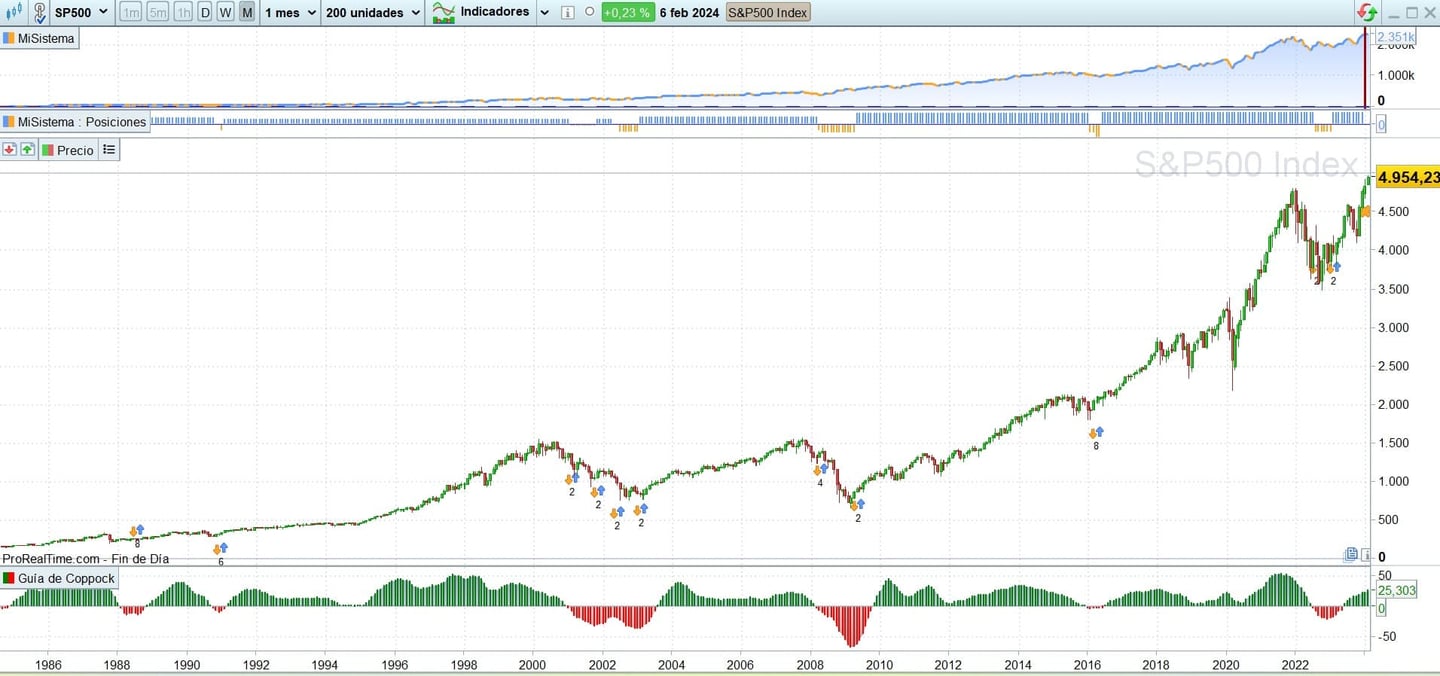
Task: Toggle the daily D timeframe button
Action: [205, 13]
